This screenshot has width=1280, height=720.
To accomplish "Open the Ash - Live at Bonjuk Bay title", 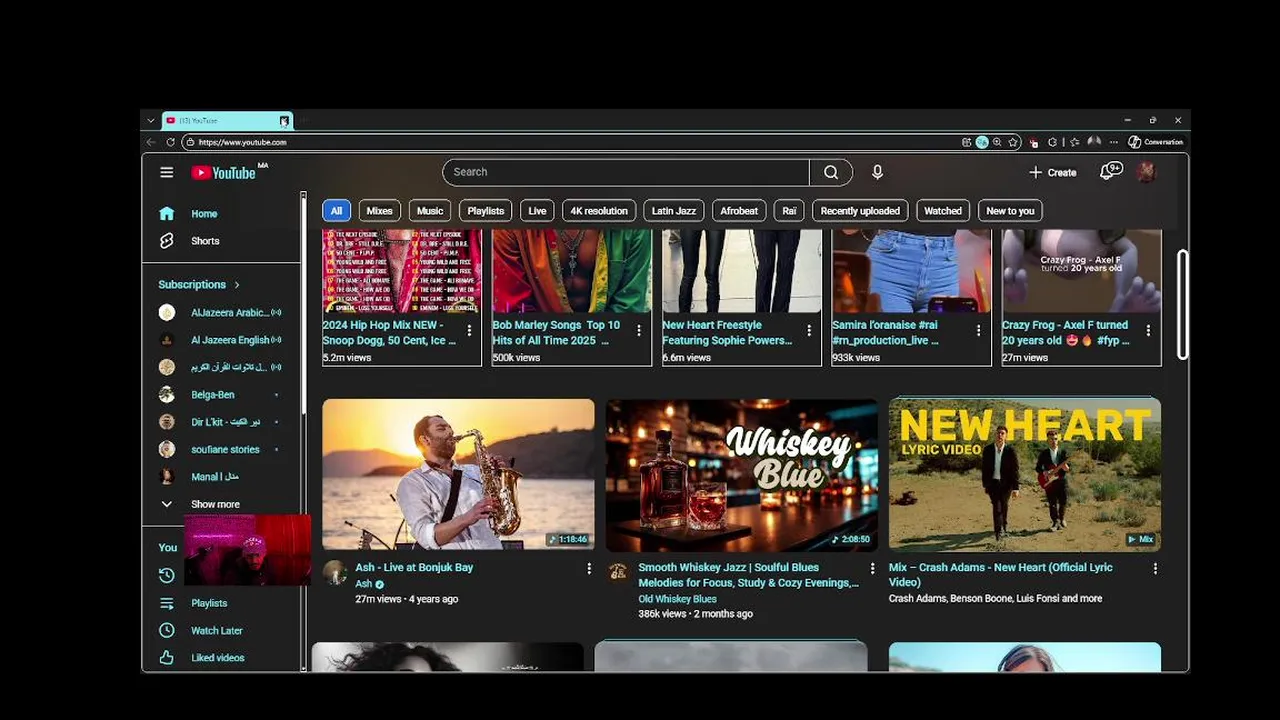I will [414, 567].
